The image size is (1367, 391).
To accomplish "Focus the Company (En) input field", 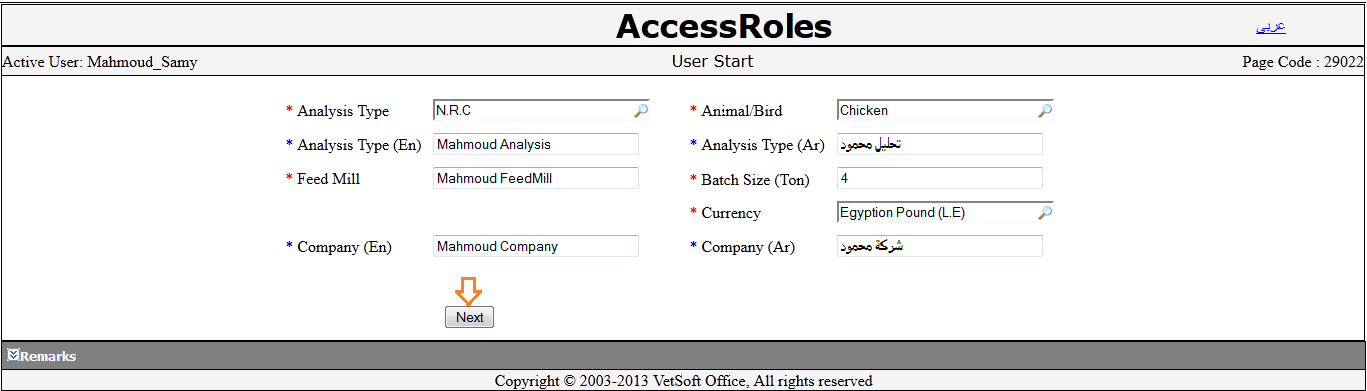I will tap(536, 246).
